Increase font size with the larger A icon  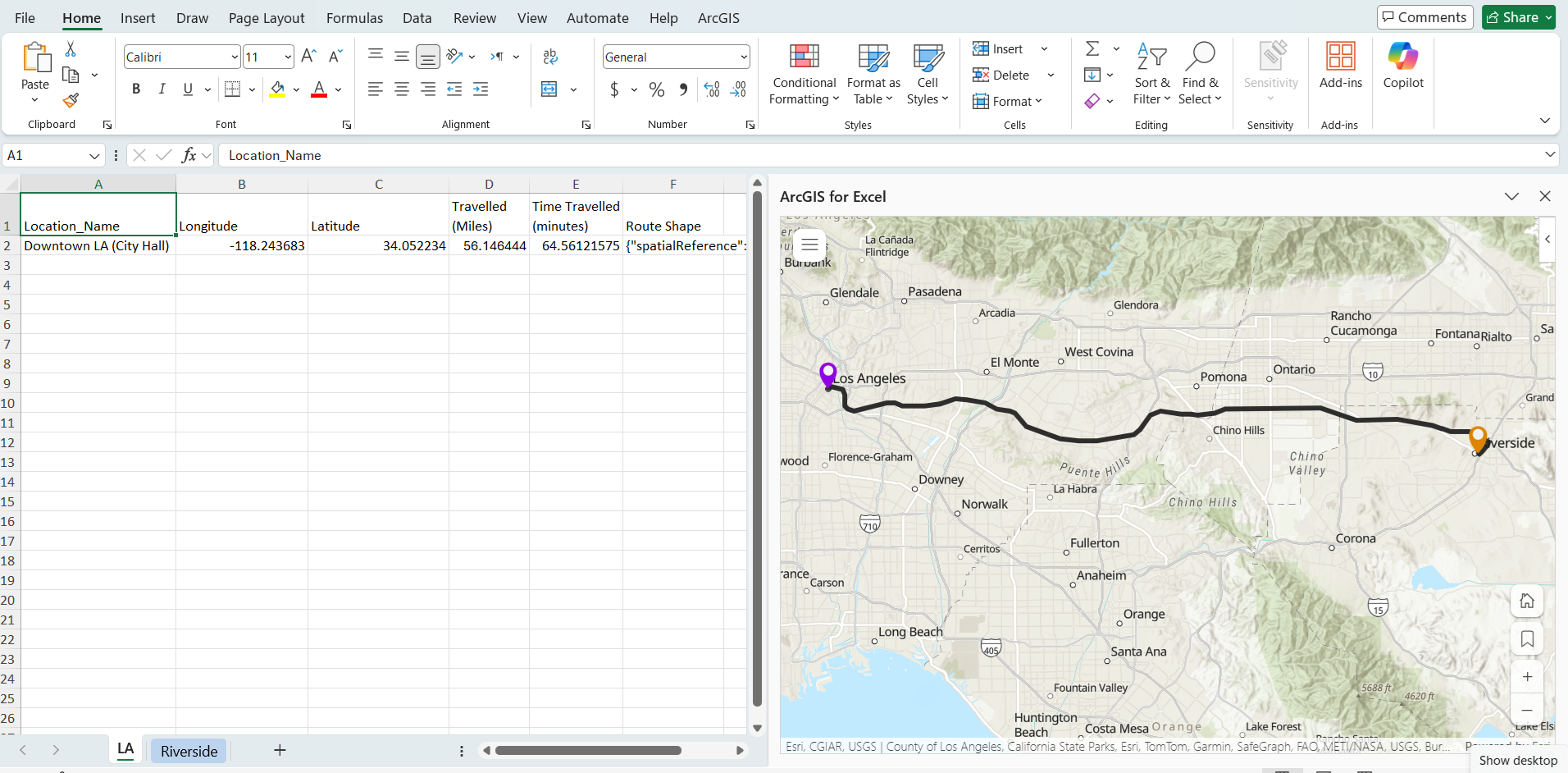pyautogui.click(x=309, y=56)
